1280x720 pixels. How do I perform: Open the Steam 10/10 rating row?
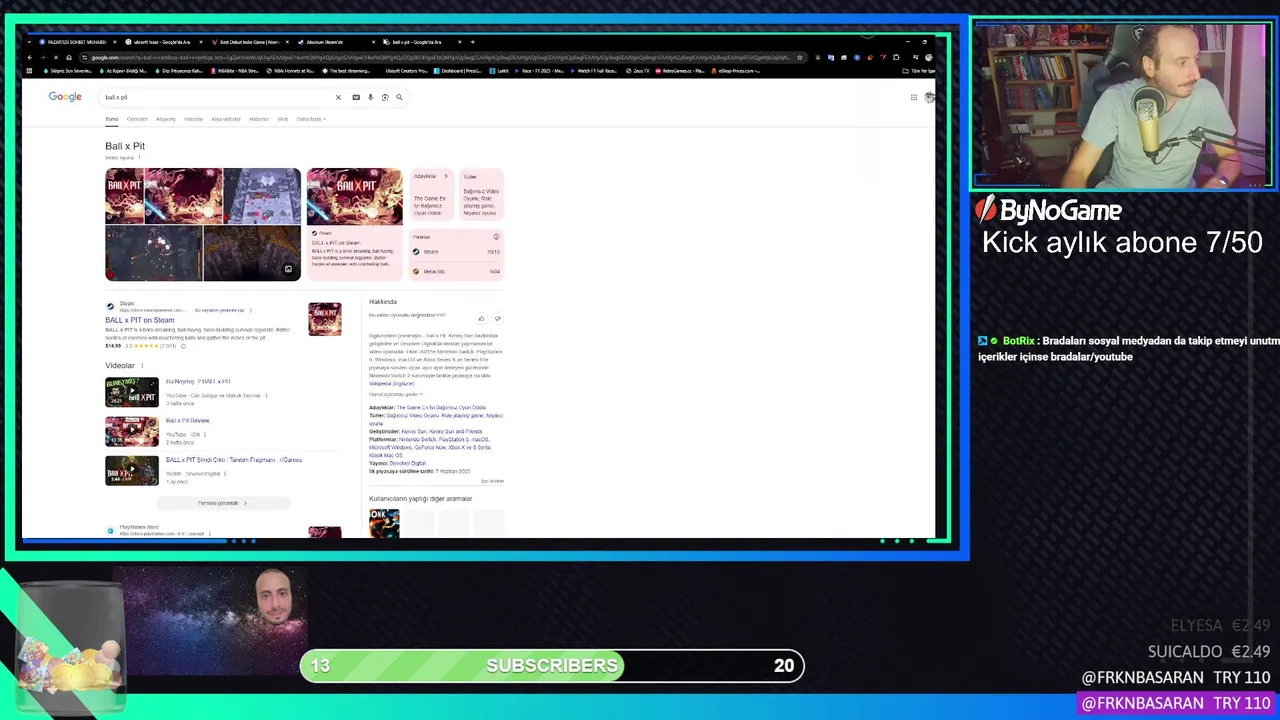(x=456, y=252)
